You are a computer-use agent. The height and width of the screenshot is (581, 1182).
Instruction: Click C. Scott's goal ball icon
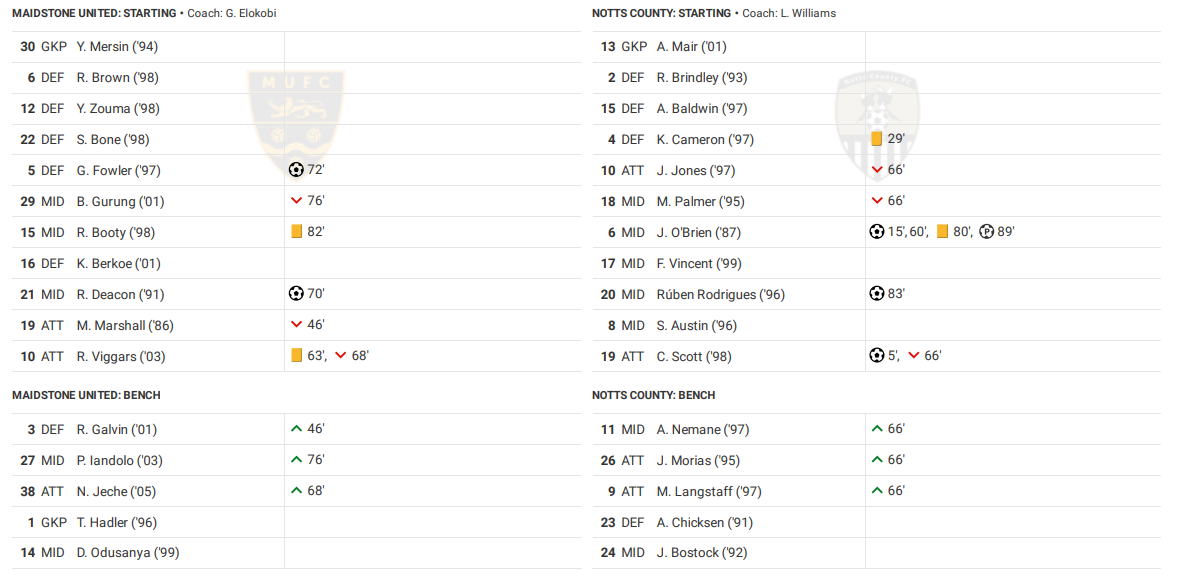tap(877, 356)
